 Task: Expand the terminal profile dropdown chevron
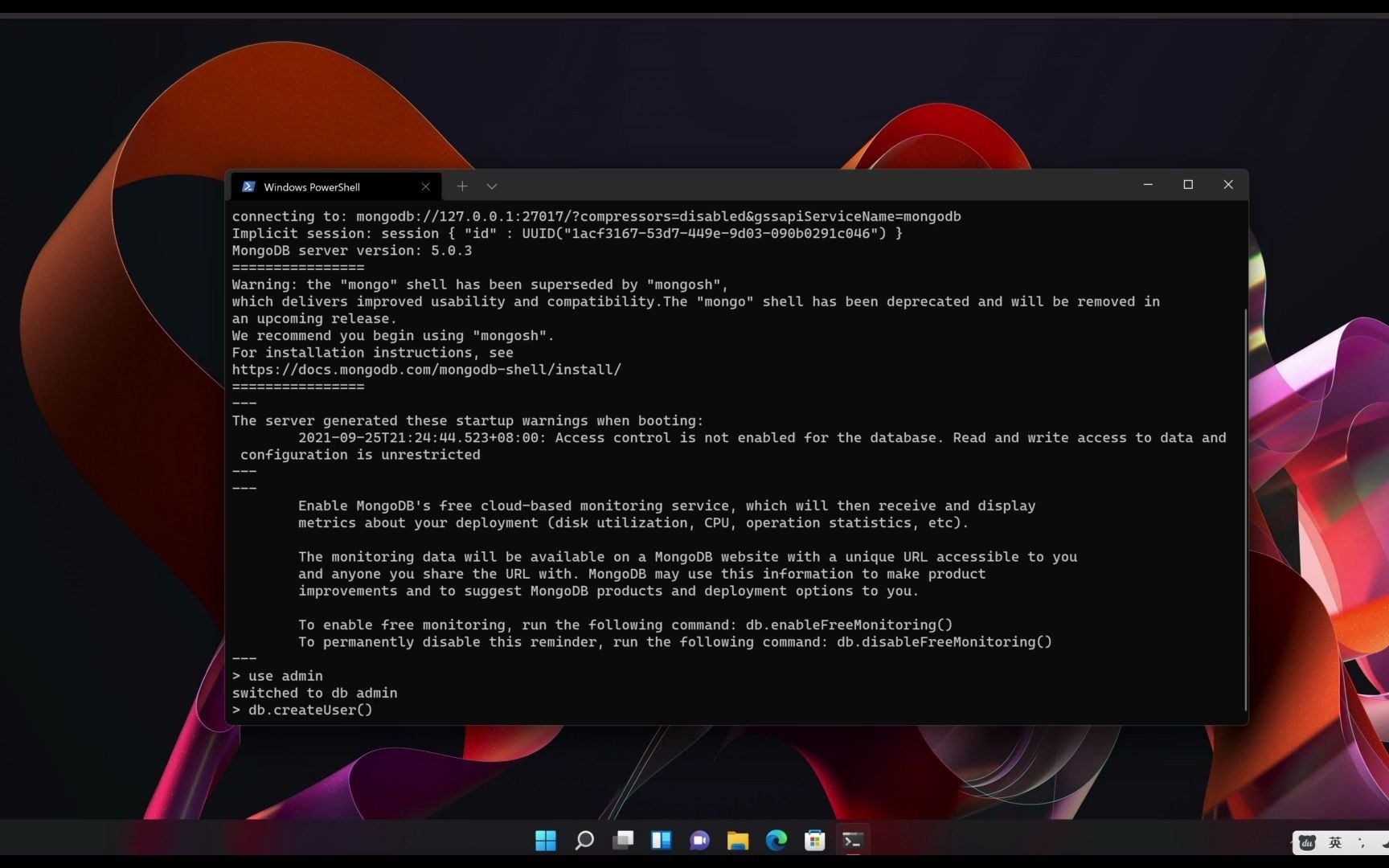point(492,186)
